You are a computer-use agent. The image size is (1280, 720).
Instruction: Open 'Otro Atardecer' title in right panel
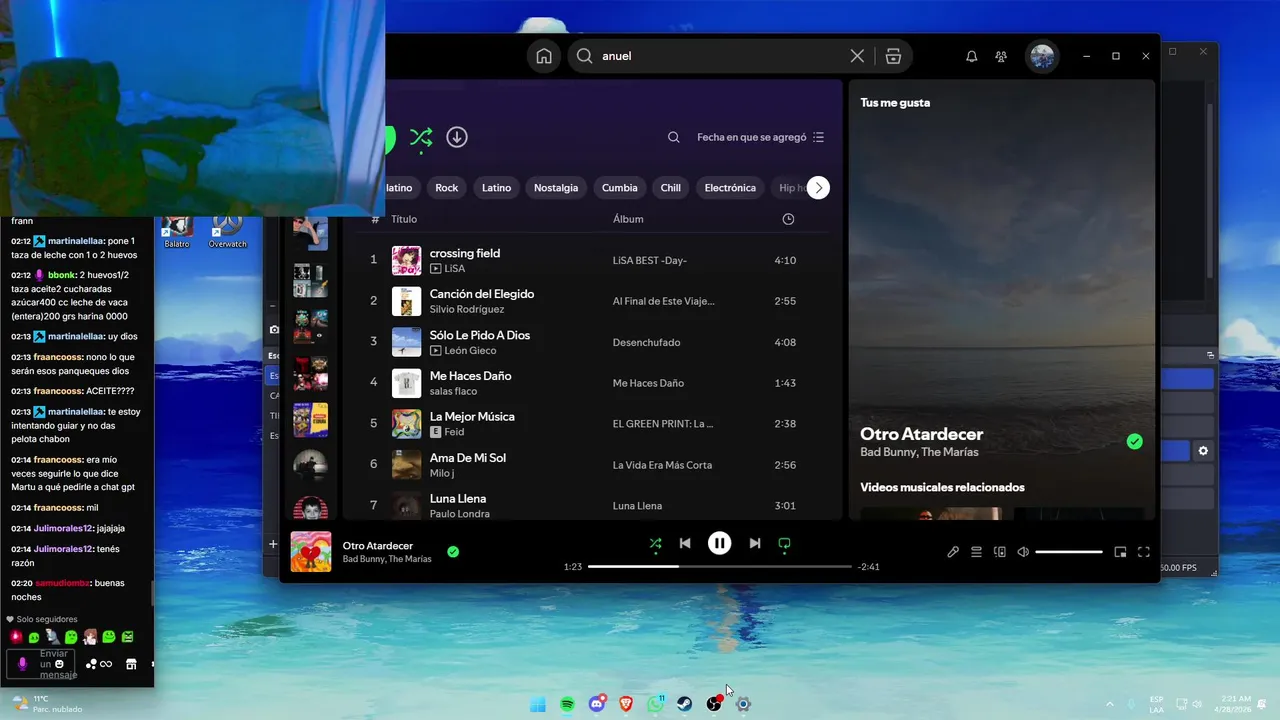pyautogui.click(x=921, y=434)
